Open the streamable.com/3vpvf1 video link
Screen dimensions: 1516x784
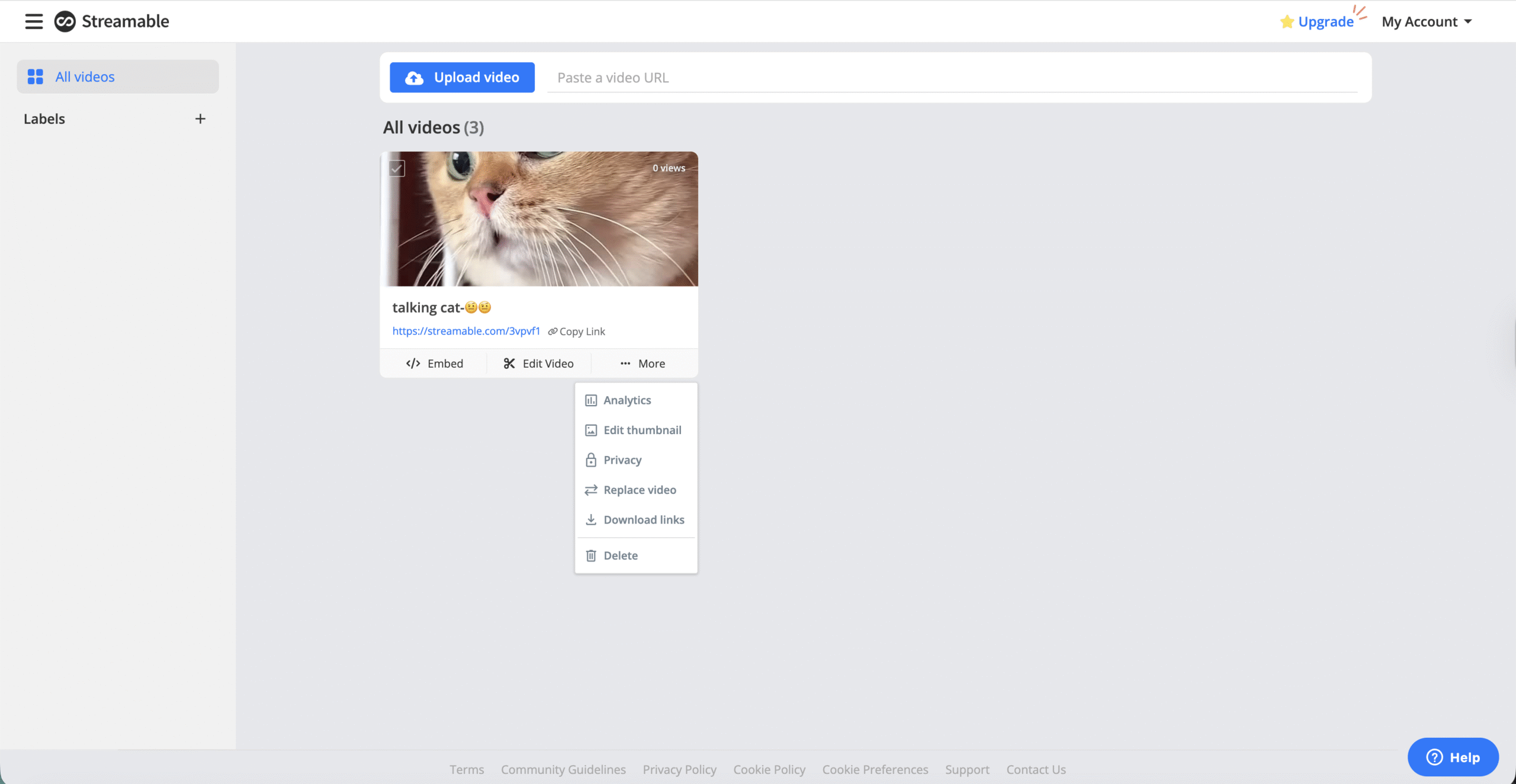[466, 331]
